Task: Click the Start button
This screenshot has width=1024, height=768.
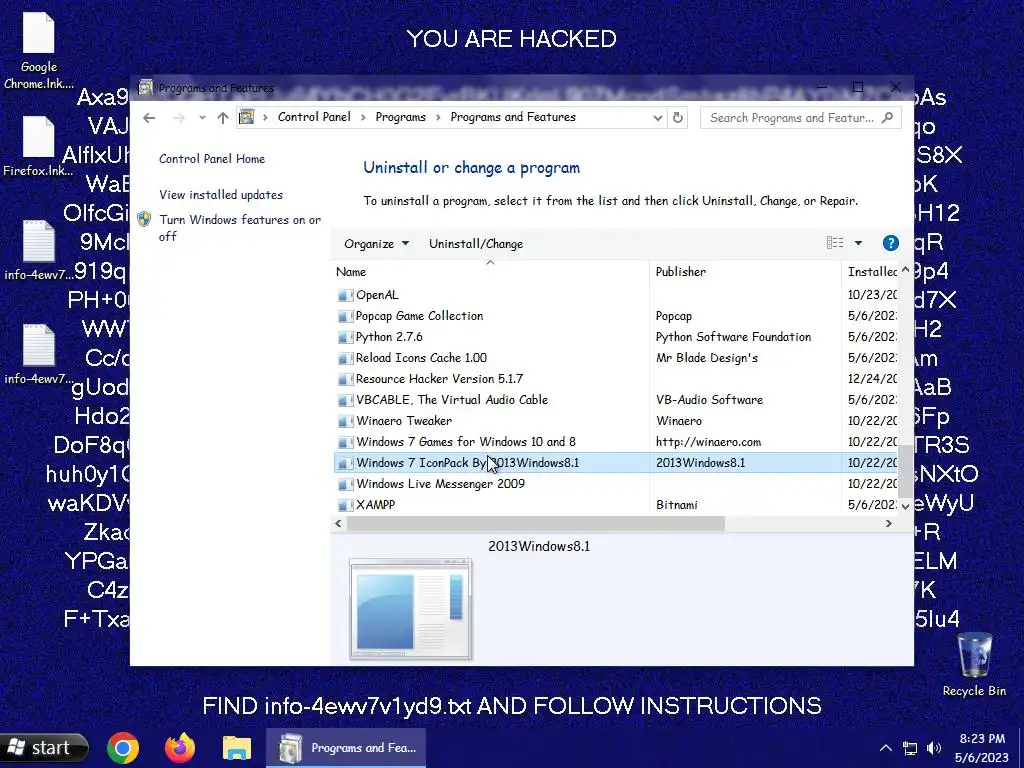Action: coord(43,748)
